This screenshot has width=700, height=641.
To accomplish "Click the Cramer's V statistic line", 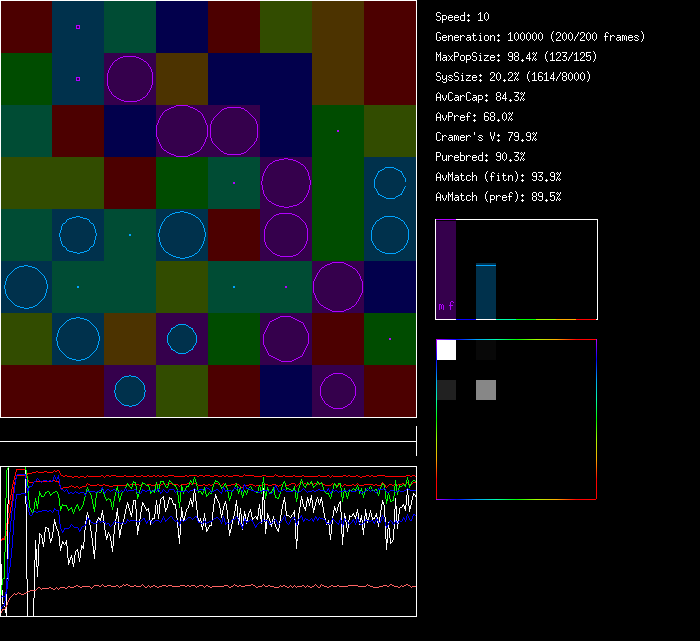I will pos(486,137).
